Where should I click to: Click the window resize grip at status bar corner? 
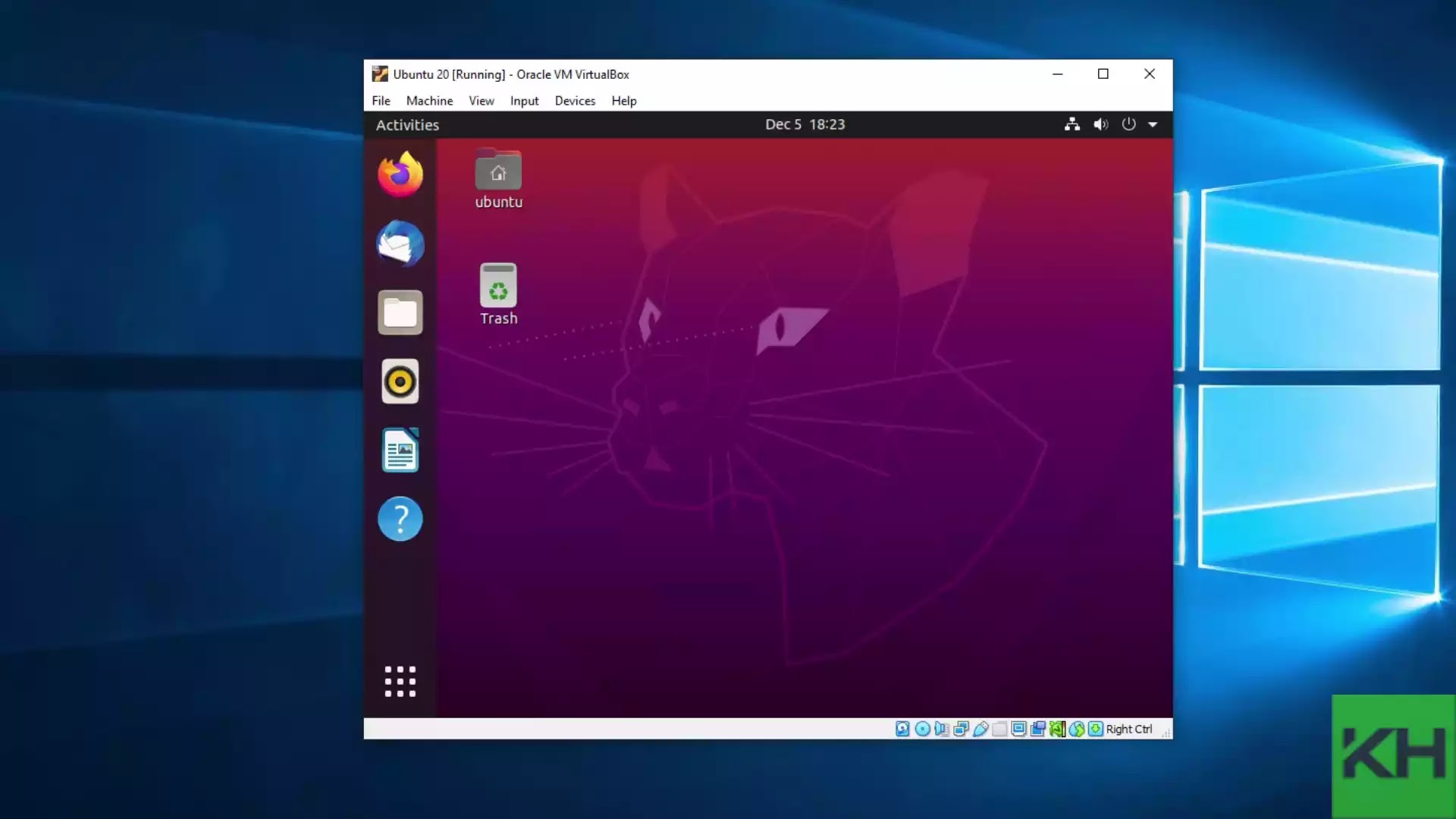1166,733
